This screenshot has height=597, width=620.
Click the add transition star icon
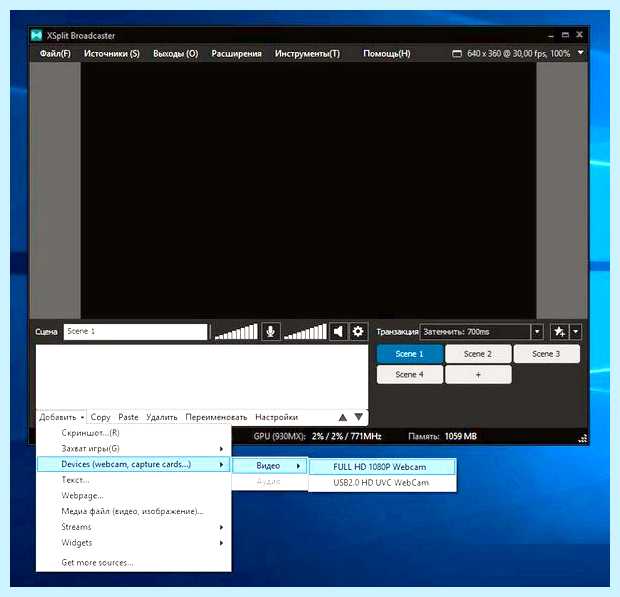click(x=560, y=332)
